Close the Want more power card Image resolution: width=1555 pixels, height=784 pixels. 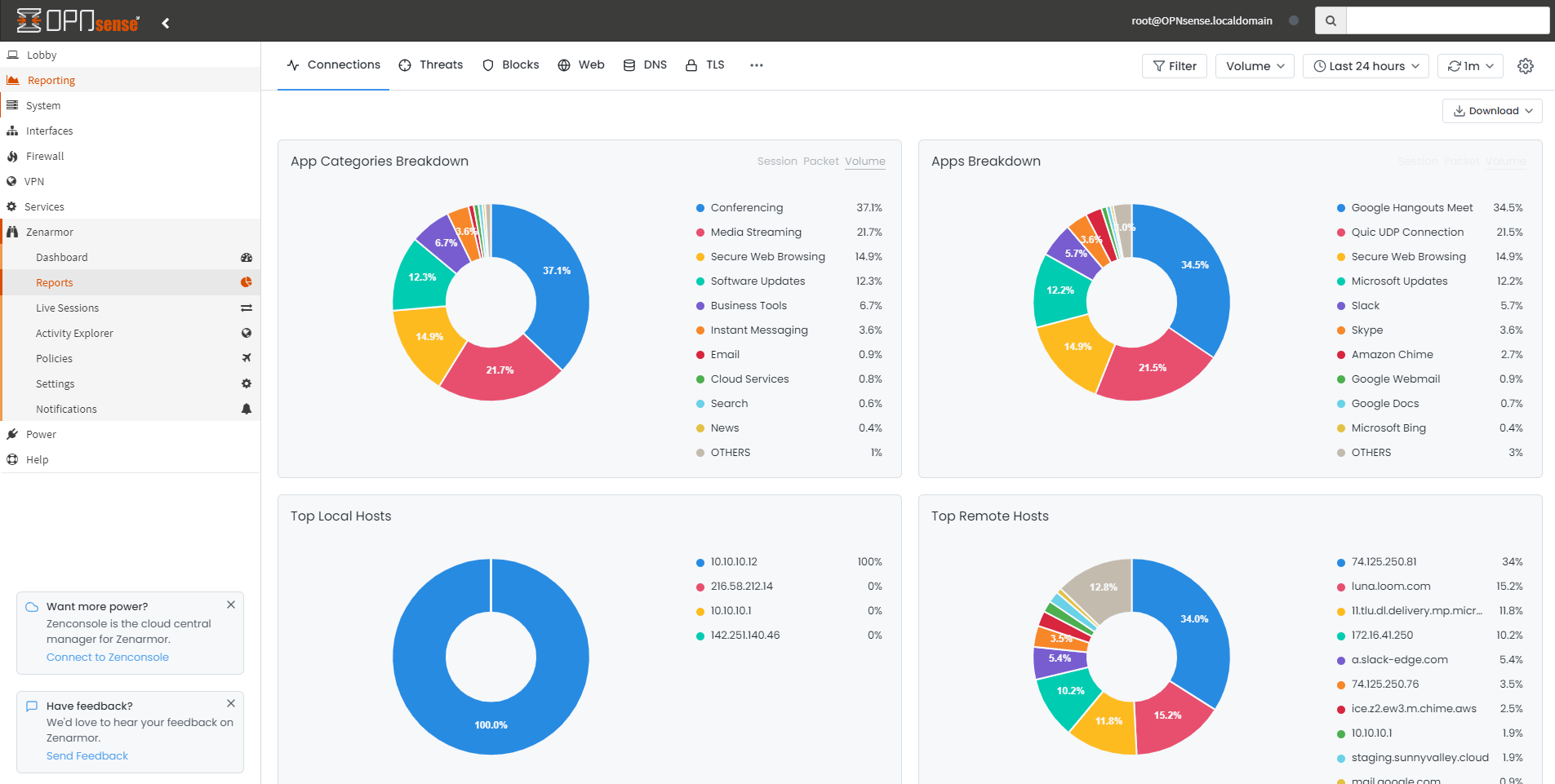(231, 605)
